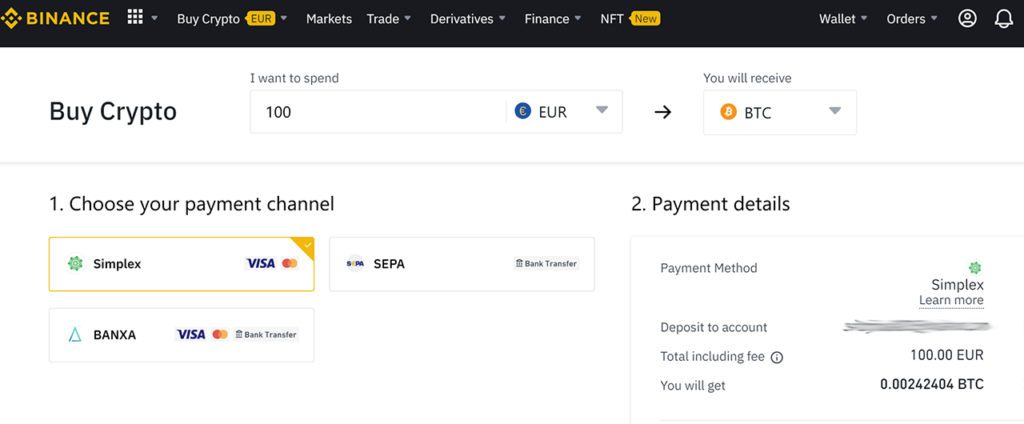Open the Markets menu item

click(329, 19)
